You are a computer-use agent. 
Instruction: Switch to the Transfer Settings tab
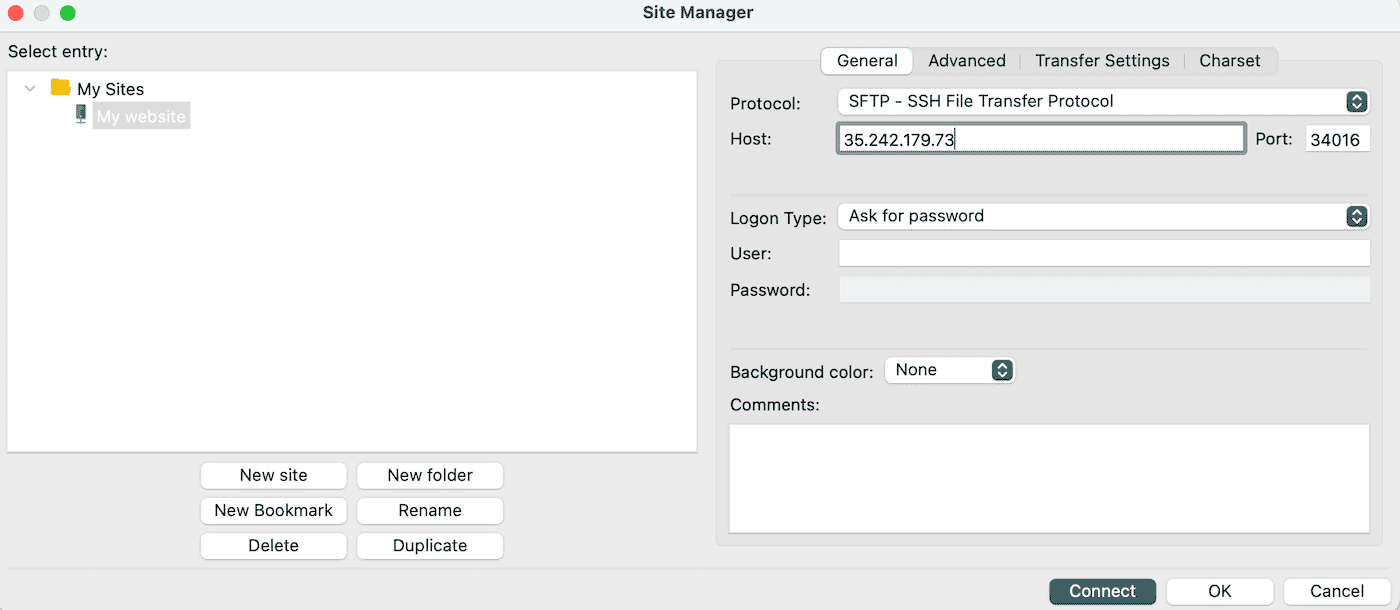(1102, 61)
